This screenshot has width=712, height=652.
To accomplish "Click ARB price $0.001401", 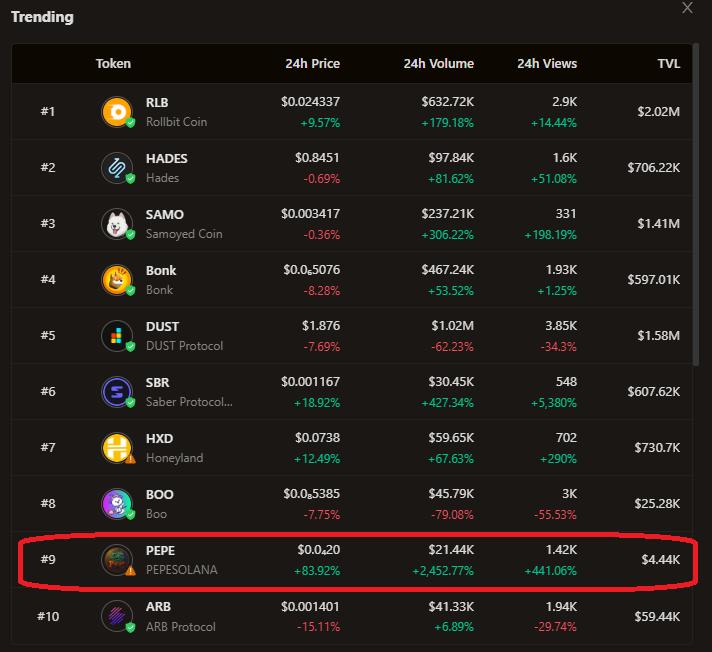I will (x=310, y=607).
